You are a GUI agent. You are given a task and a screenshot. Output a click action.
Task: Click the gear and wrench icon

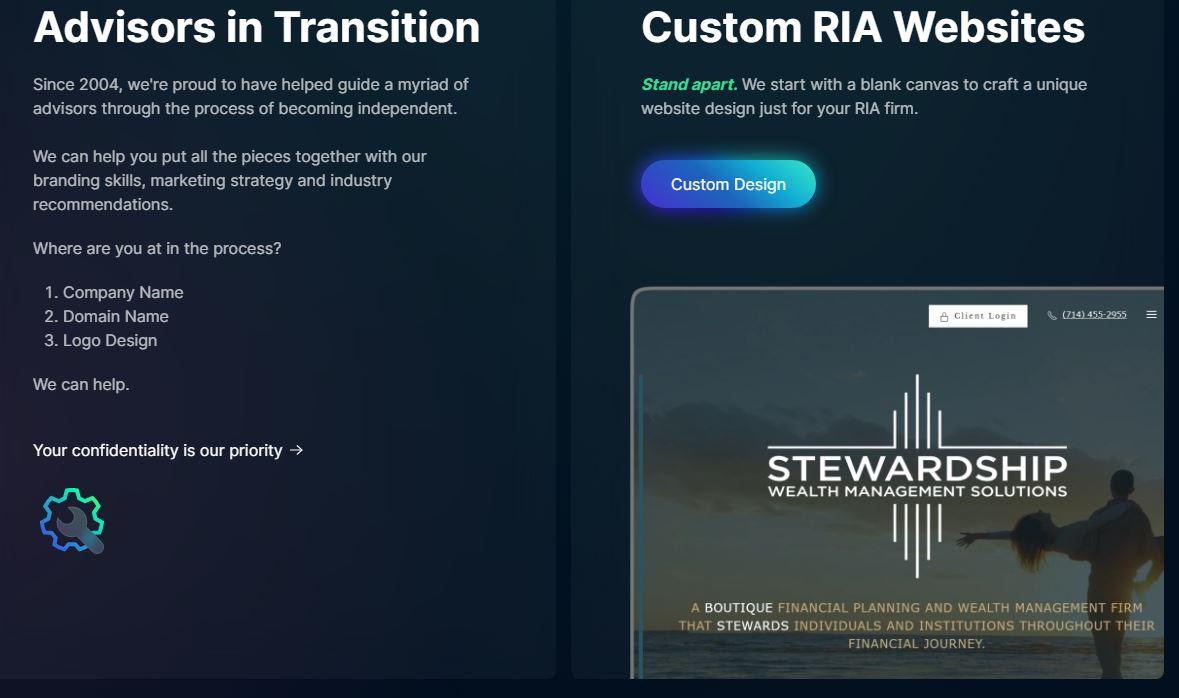point(72,520)
